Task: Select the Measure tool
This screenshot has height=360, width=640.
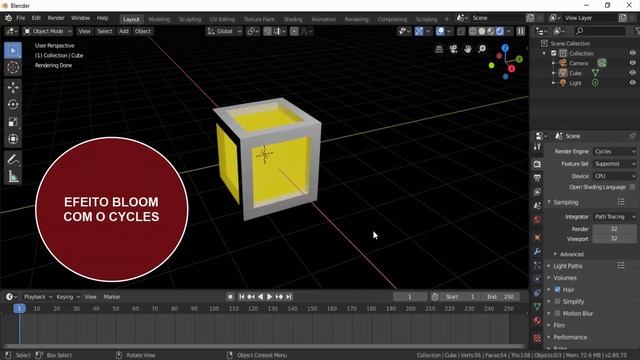Action: click(13, 176)
